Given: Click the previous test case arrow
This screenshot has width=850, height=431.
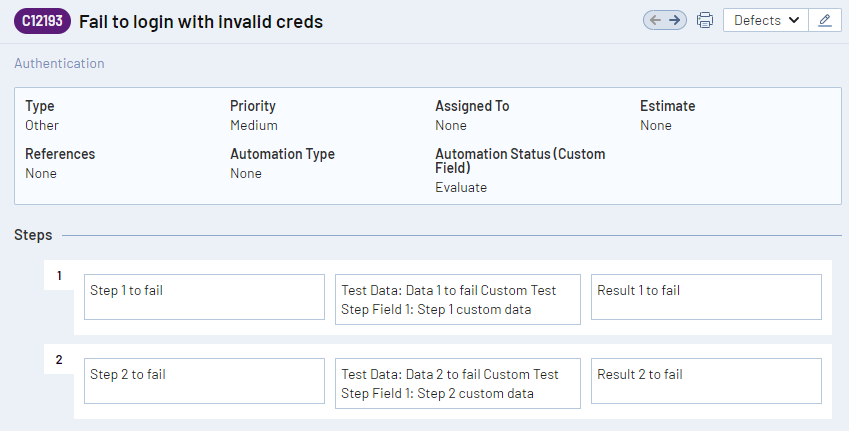Looking at the screenshot, I should click(656, 20).
